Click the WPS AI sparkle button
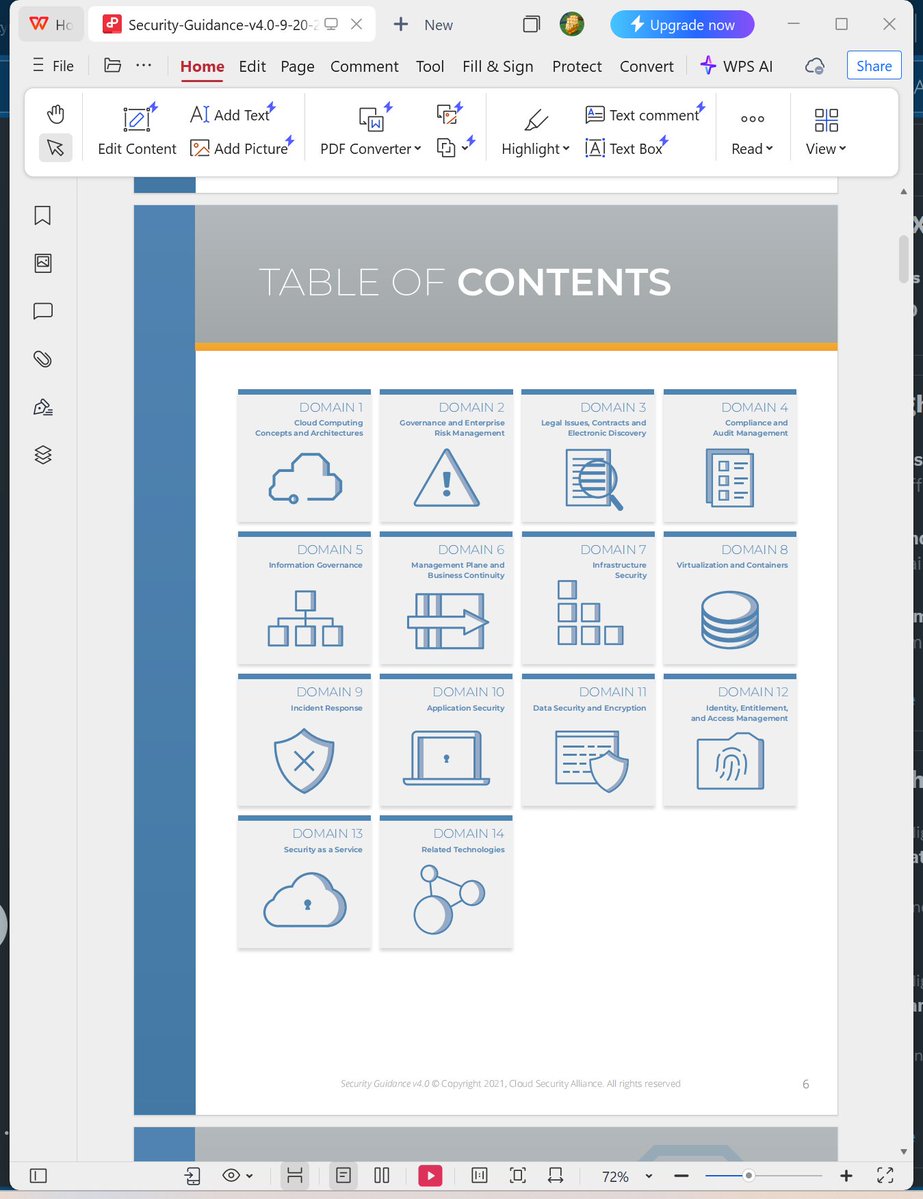The width and height of the screenshot is (923, 1199). point(736,66)
